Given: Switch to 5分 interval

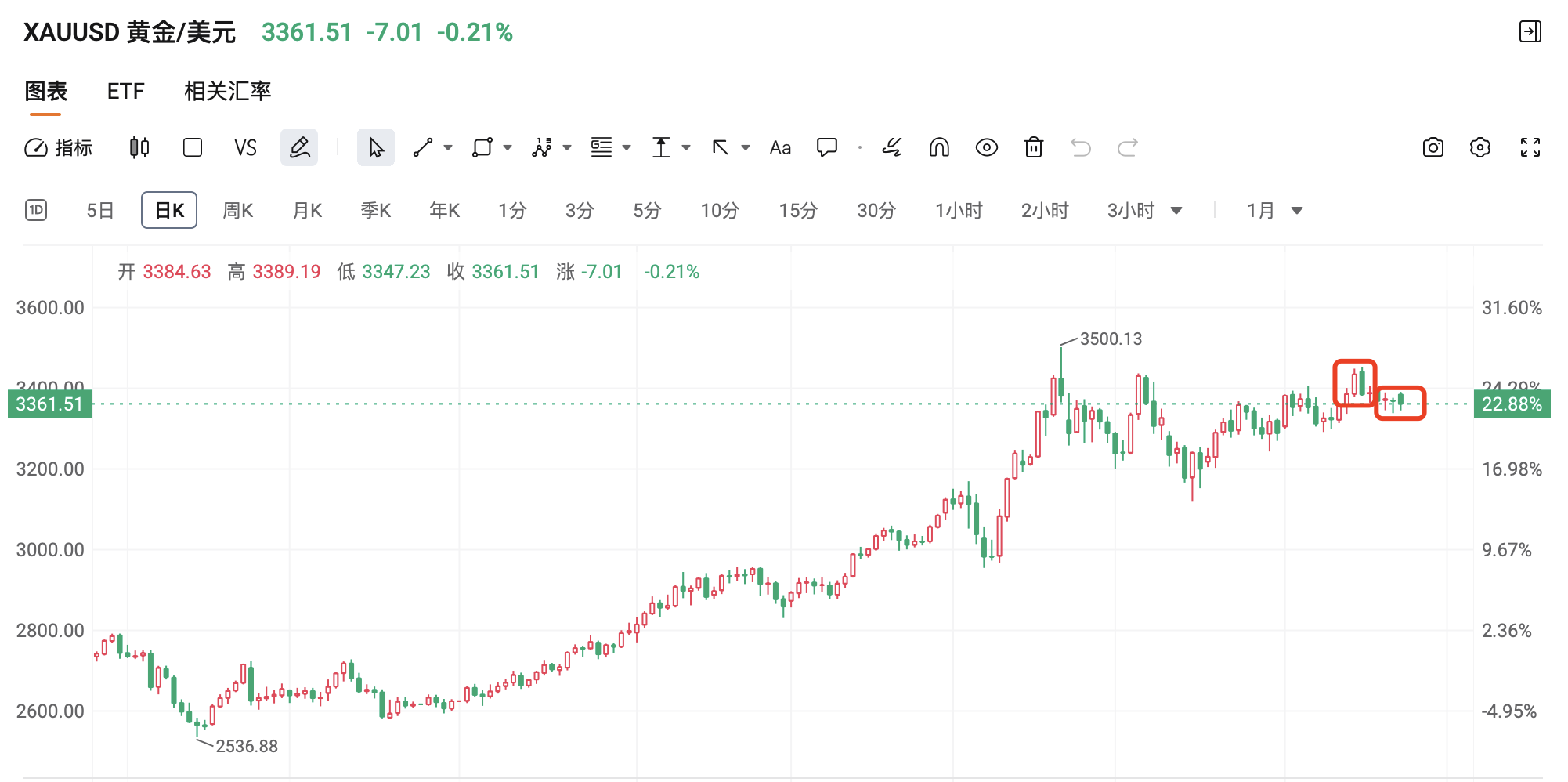Looking at the screenshot, I should (x=647, y=210).
